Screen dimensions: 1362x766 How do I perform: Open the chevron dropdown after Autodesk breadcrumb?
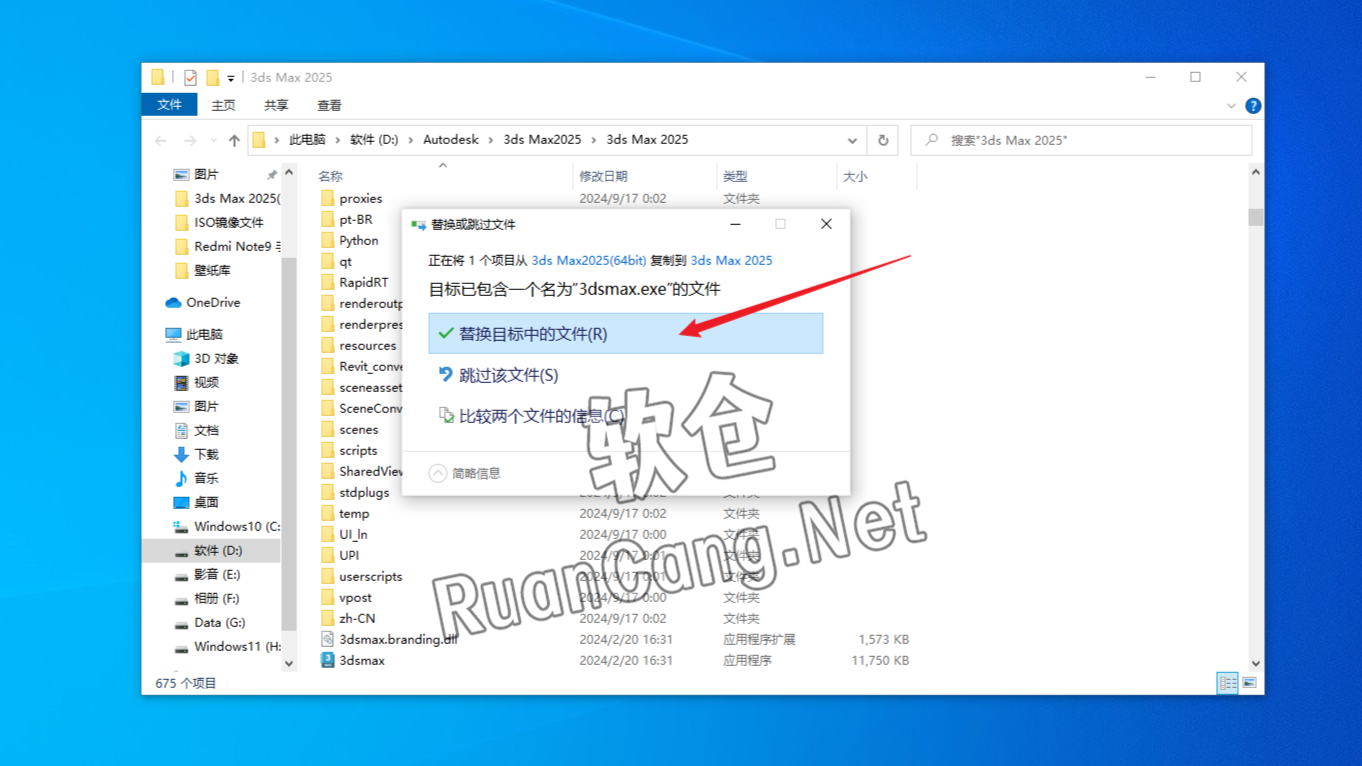491,140
